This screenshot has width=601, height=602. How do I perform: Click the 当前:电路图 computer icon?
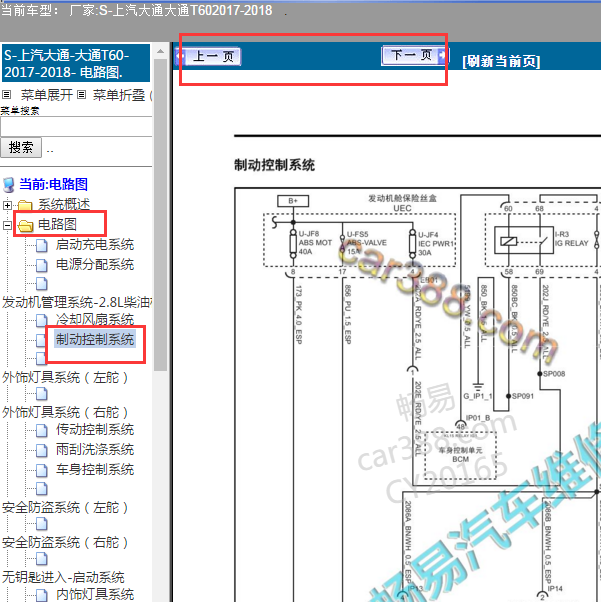(9, 185)
